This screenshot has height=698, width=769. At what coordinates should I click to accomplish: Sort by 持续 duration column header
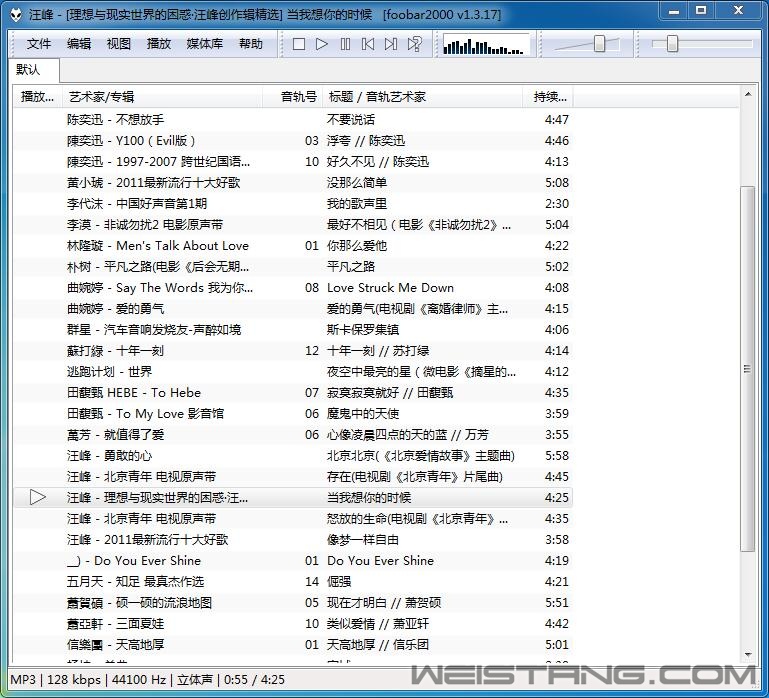coord(548,97)
